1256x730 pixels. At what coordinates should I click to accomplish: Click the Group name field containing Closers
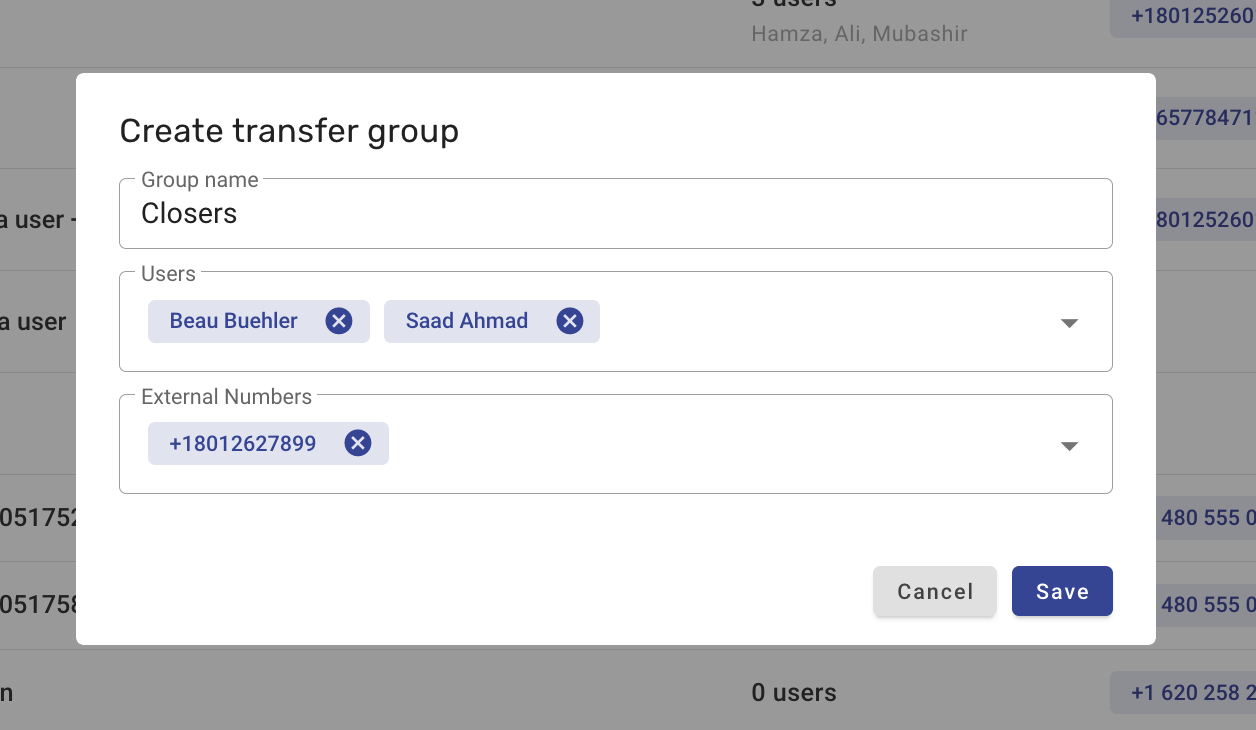615,214
